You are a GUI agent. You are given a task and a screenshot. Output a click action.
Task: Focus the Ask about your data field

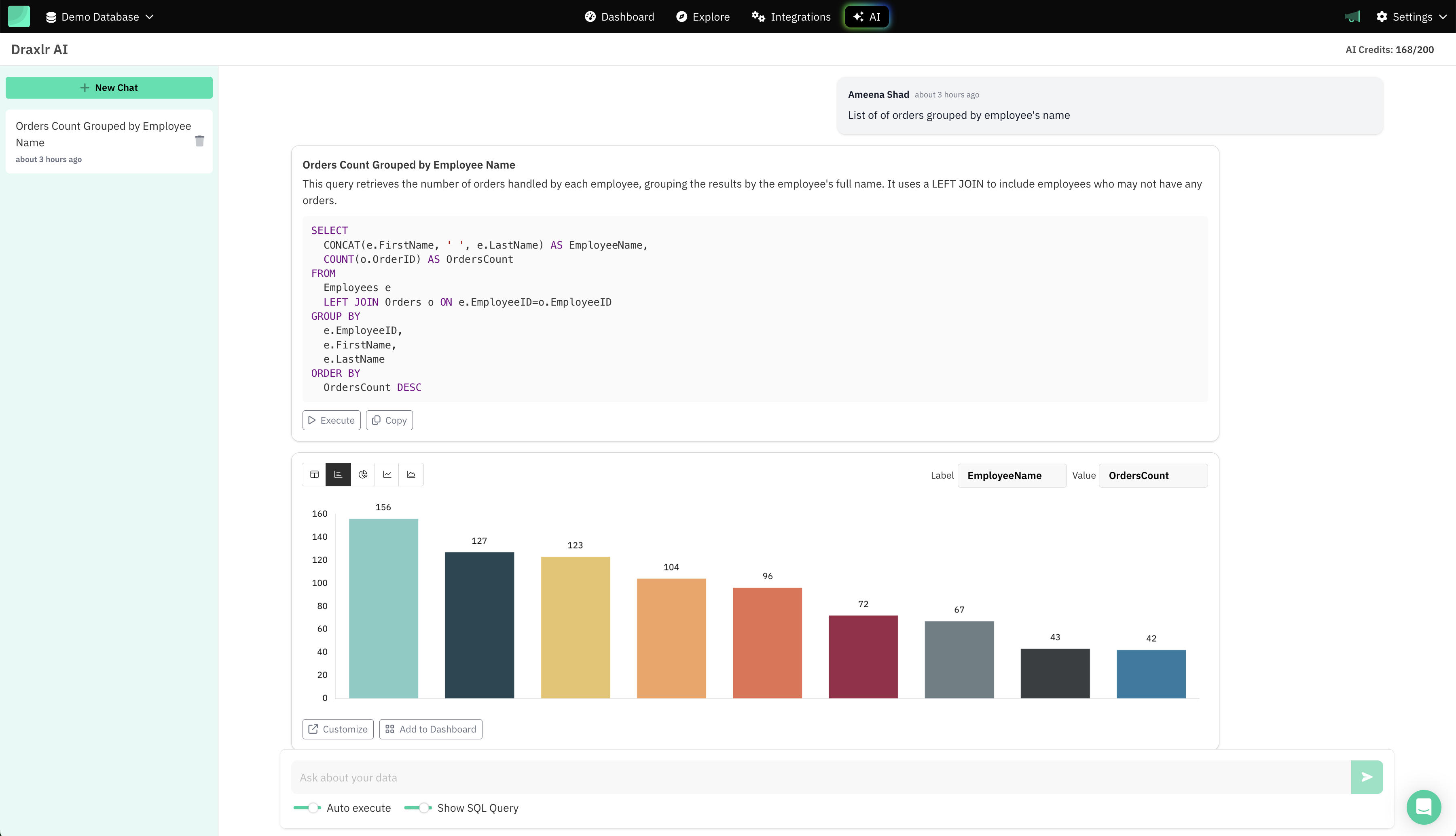click(821, 777)
